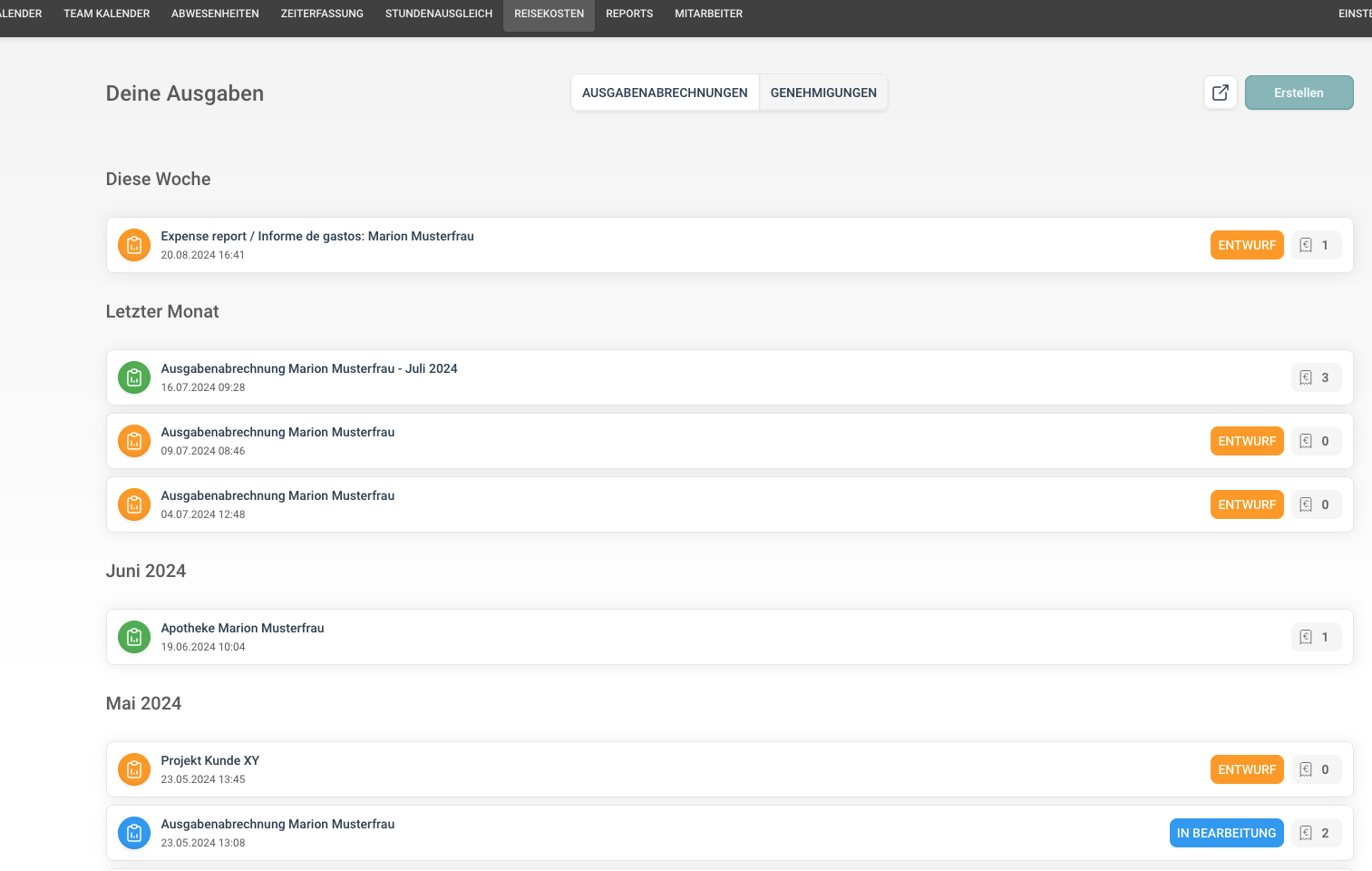Navigate to Stundenausgleich in top menu
Screen dimensions: 1372x871
[439, 14]
